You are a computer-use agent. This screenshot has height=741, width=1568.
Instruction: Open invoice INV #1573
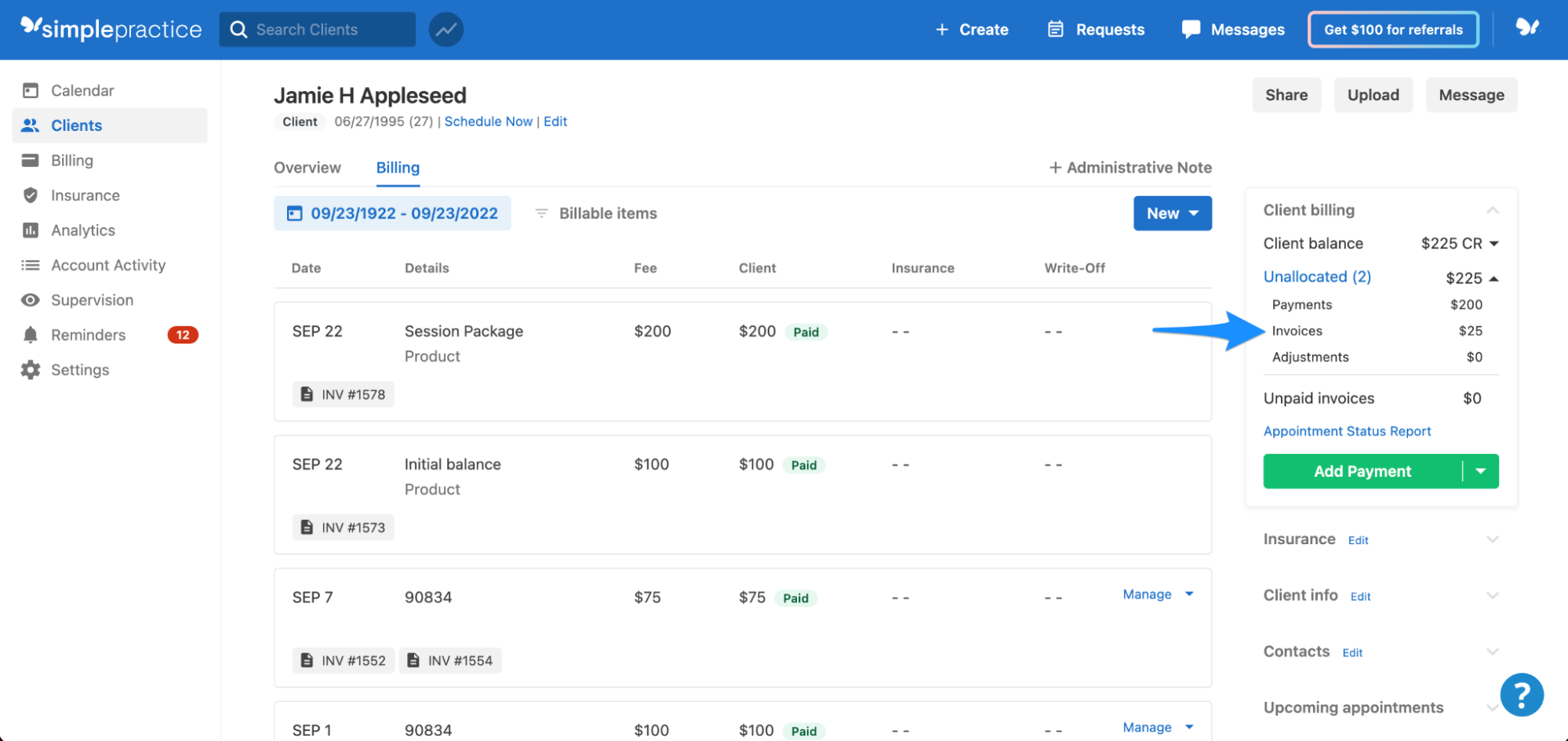tap(344, 528)
